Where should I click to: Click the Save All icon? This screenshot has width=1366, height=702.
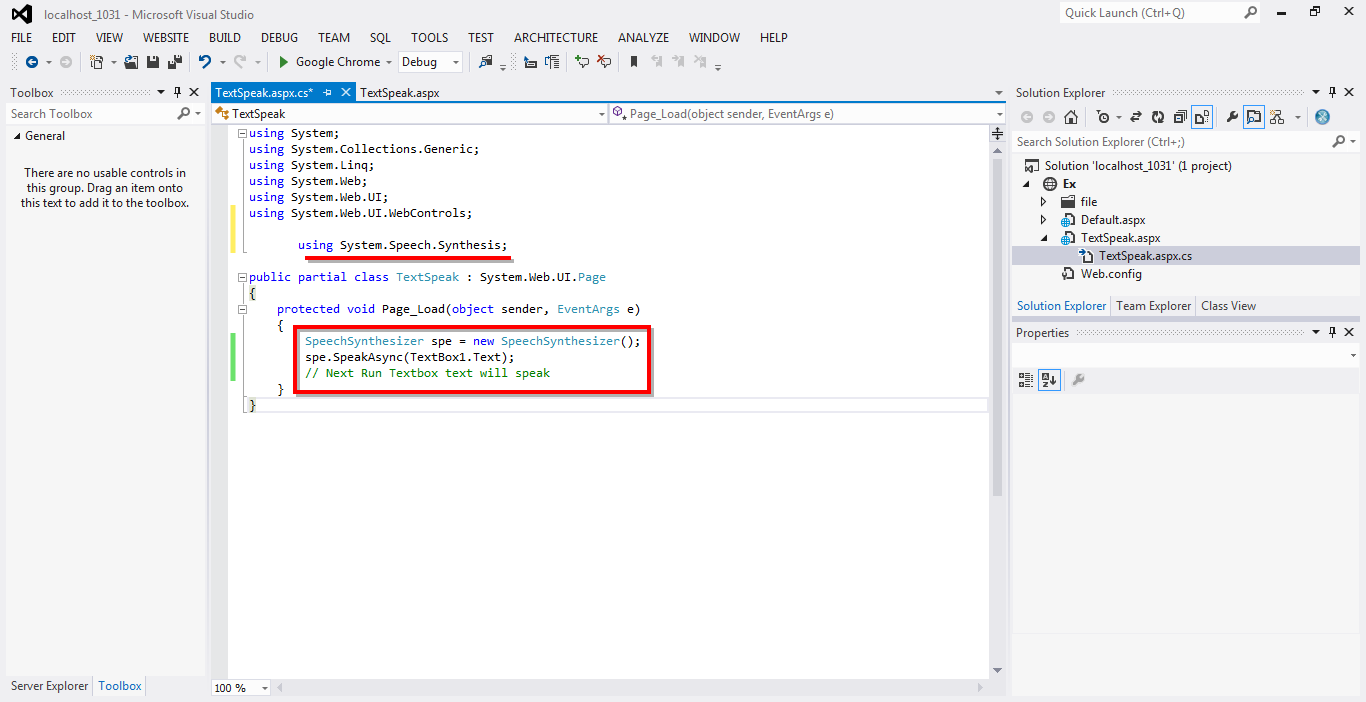click(x=174, y=61)
